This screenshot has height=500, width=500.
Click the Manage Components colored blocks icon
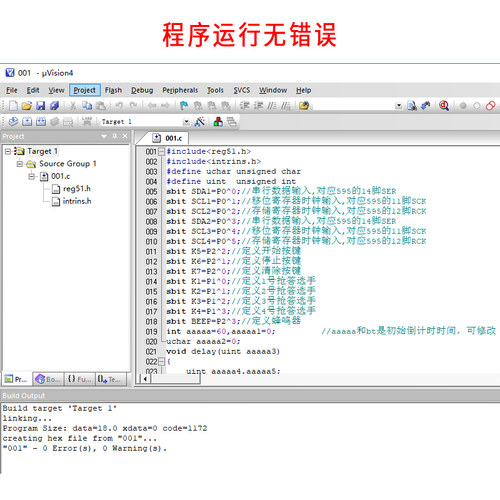[x=218, y=122]
